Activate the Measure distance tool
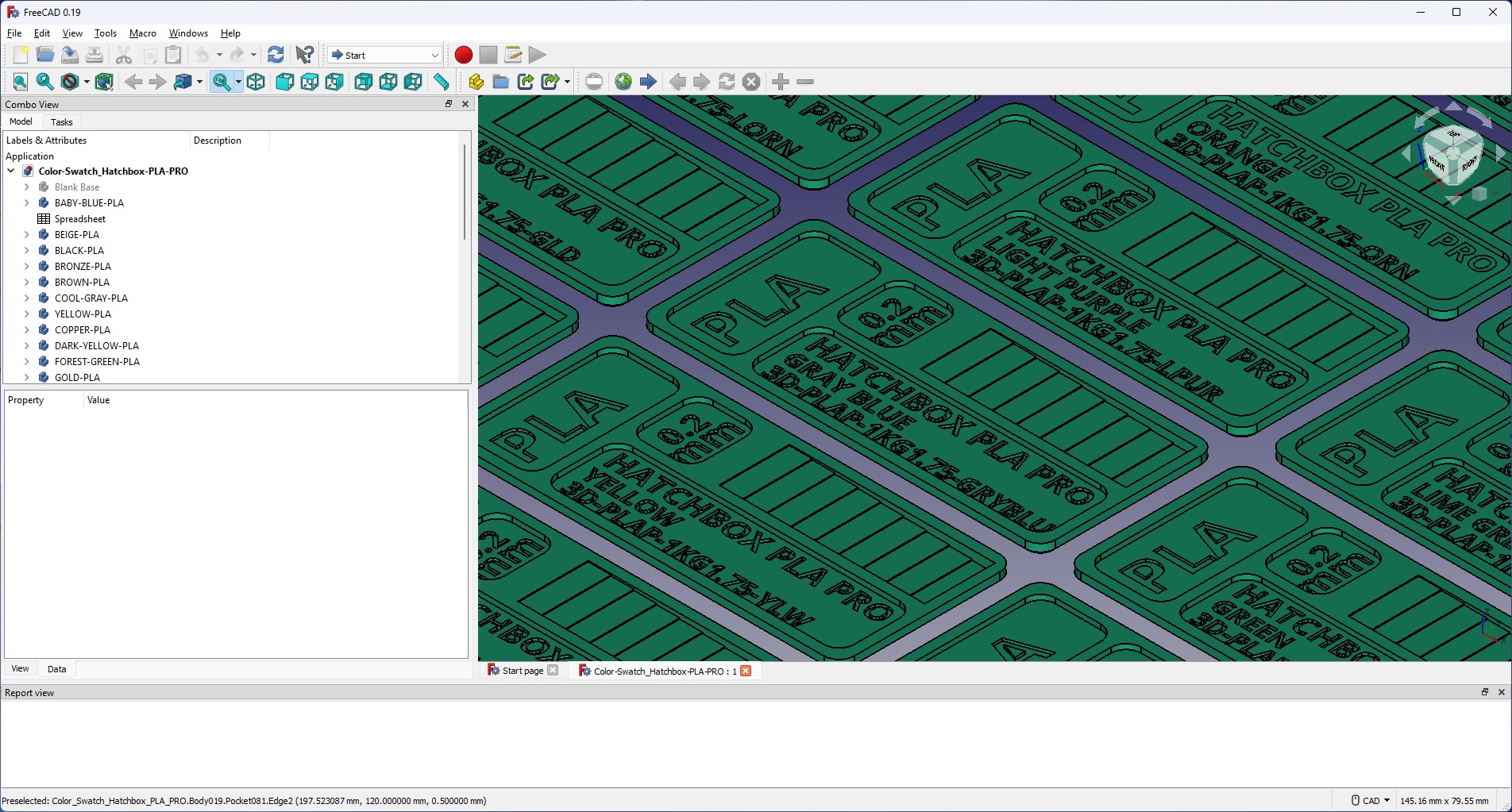Screen dimensions: 1512x812 [x=441, y=82]
